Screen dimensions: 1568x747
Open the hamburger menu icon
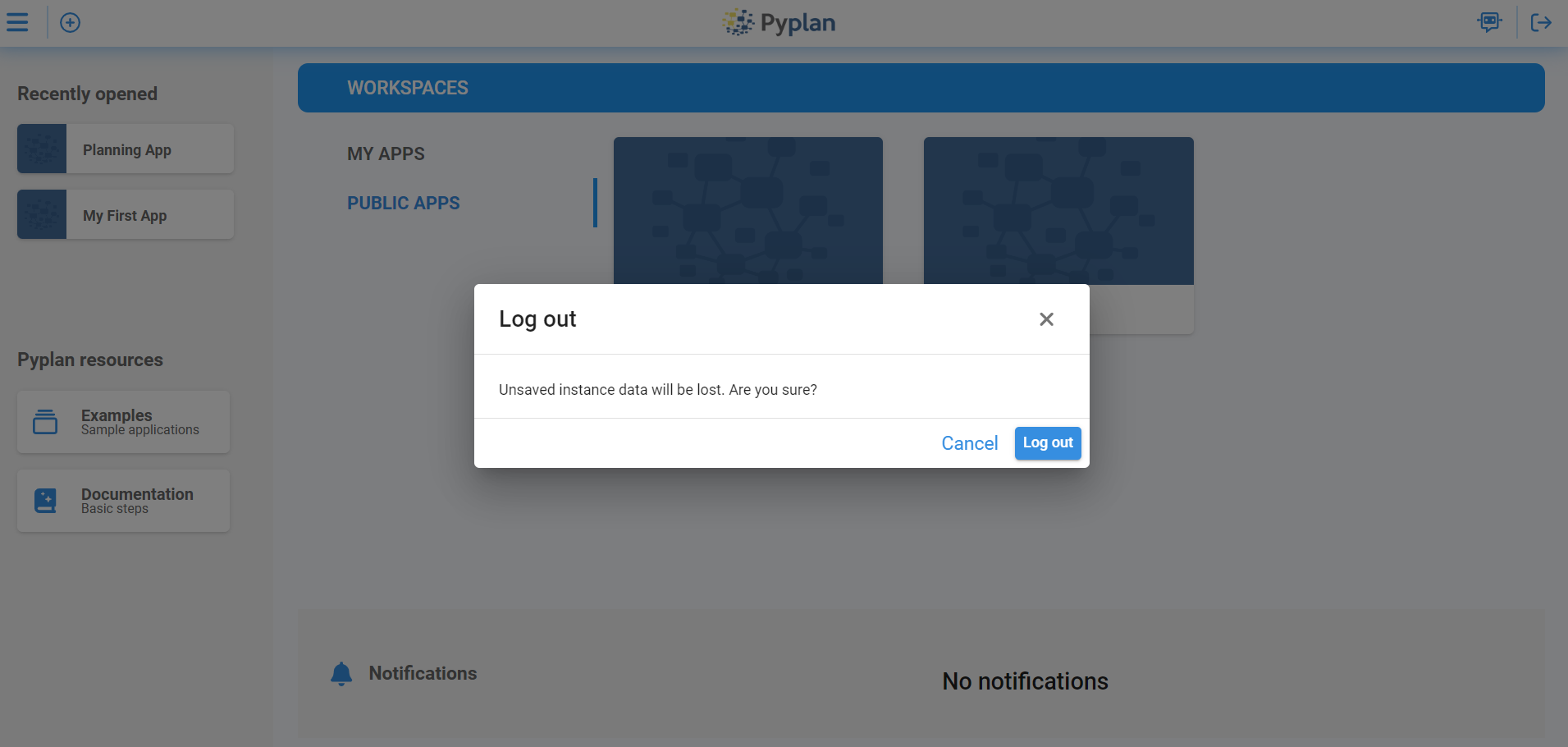click(17, 22)
